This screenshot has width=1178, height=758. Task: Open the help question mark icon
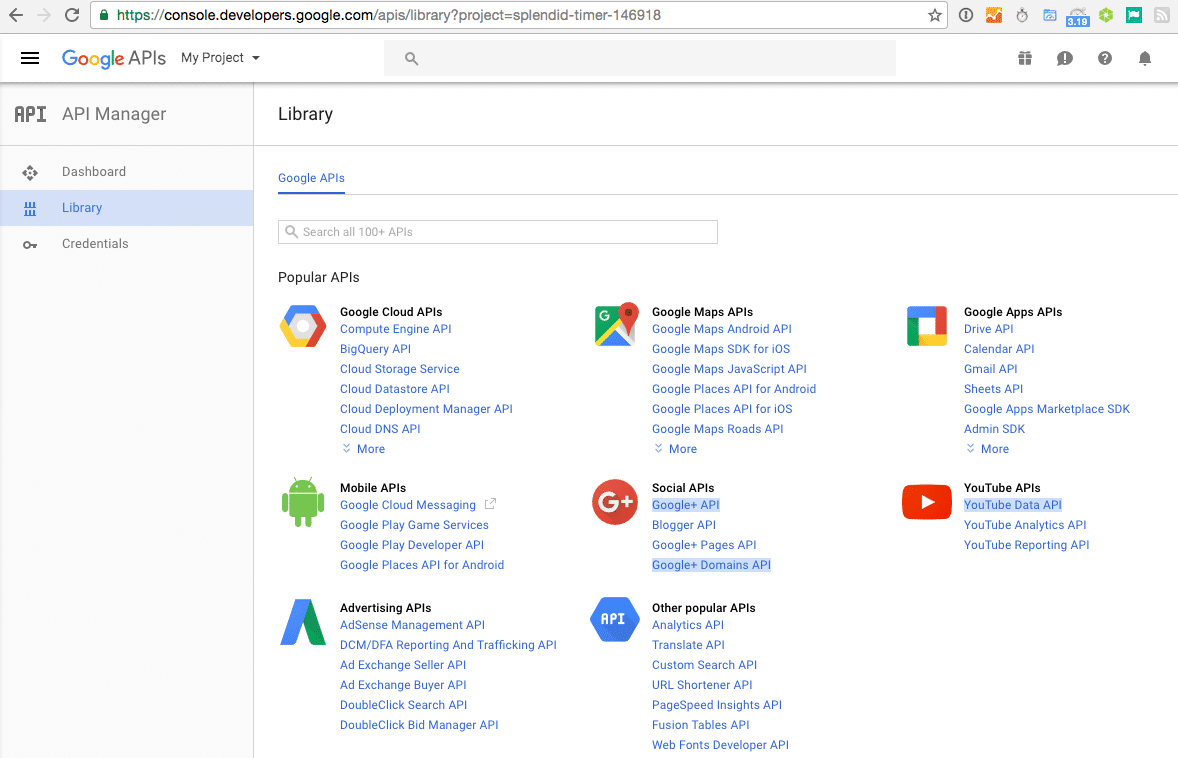[x=1104, y=58]
